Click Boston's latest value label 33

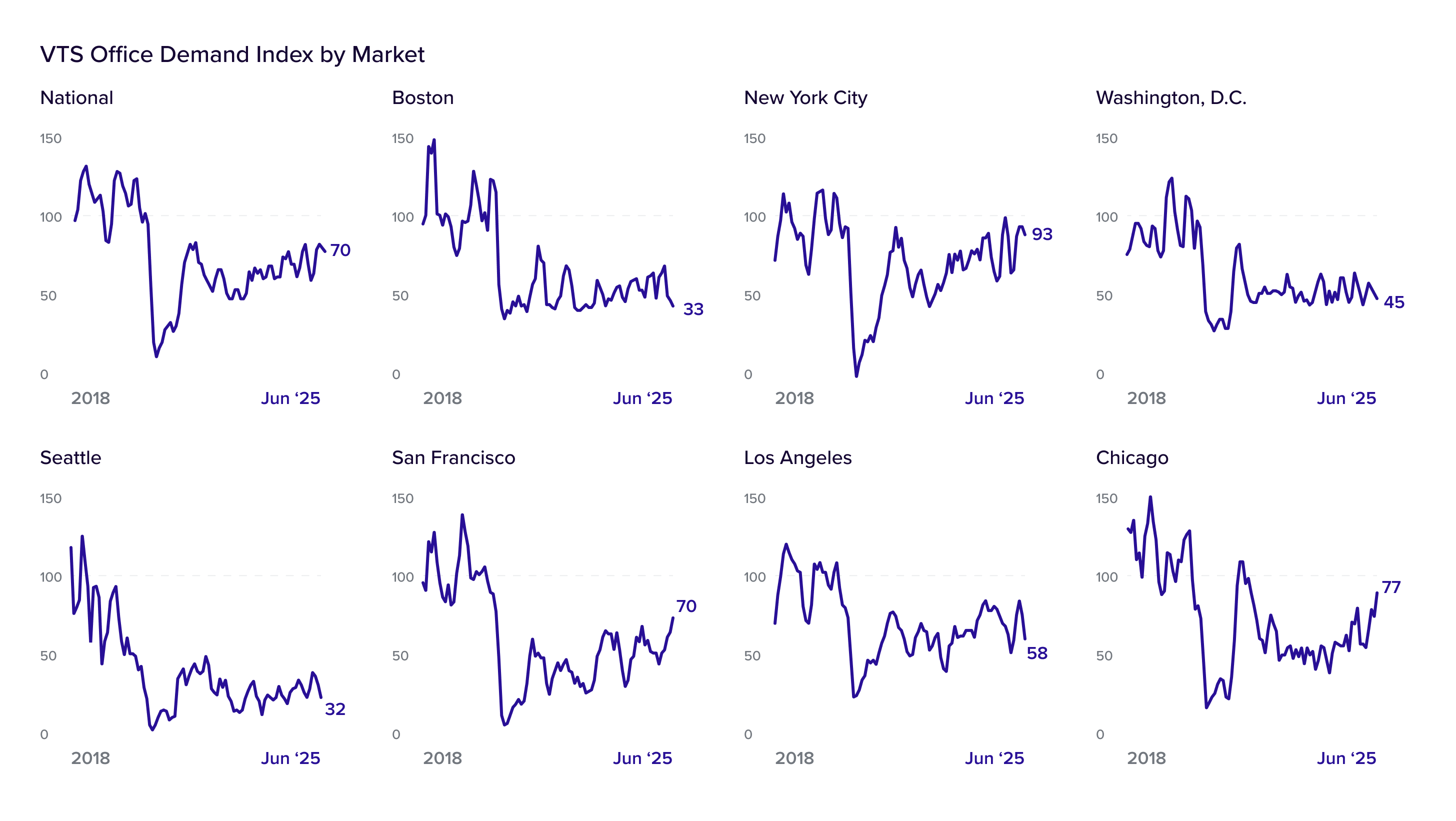point(693,309)
